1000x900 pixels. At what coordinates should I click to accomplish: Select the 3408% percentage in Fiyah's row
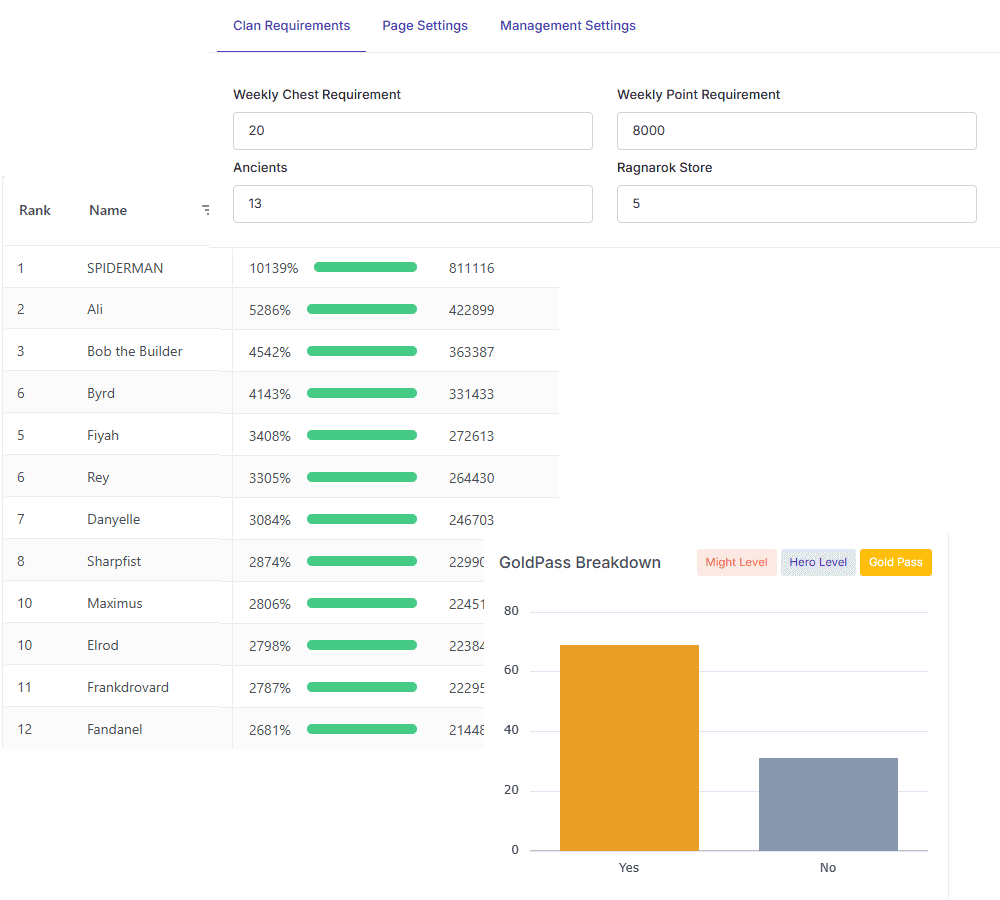click(x=270, y=436)
